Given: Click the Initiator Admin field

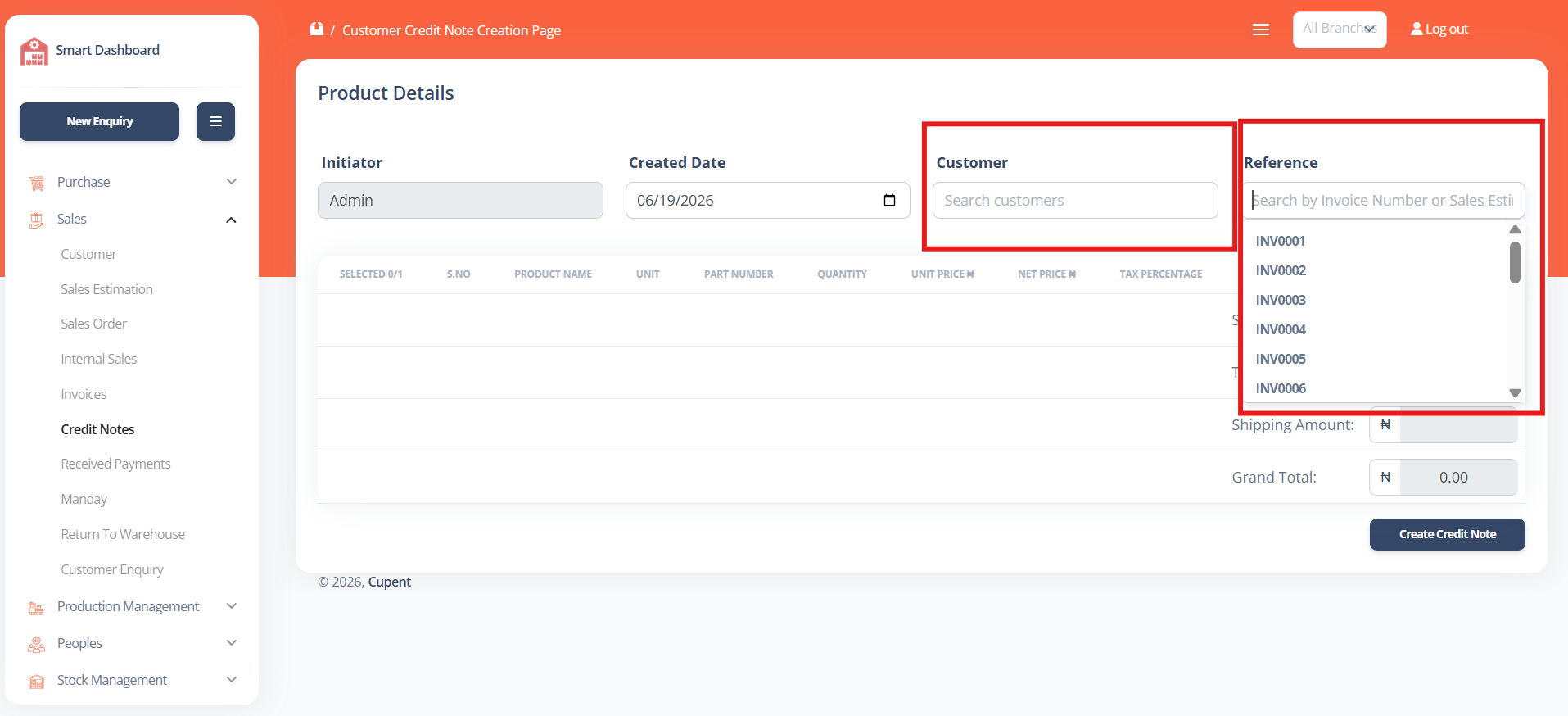Looking at the screenshot, I should coord(460,200).
